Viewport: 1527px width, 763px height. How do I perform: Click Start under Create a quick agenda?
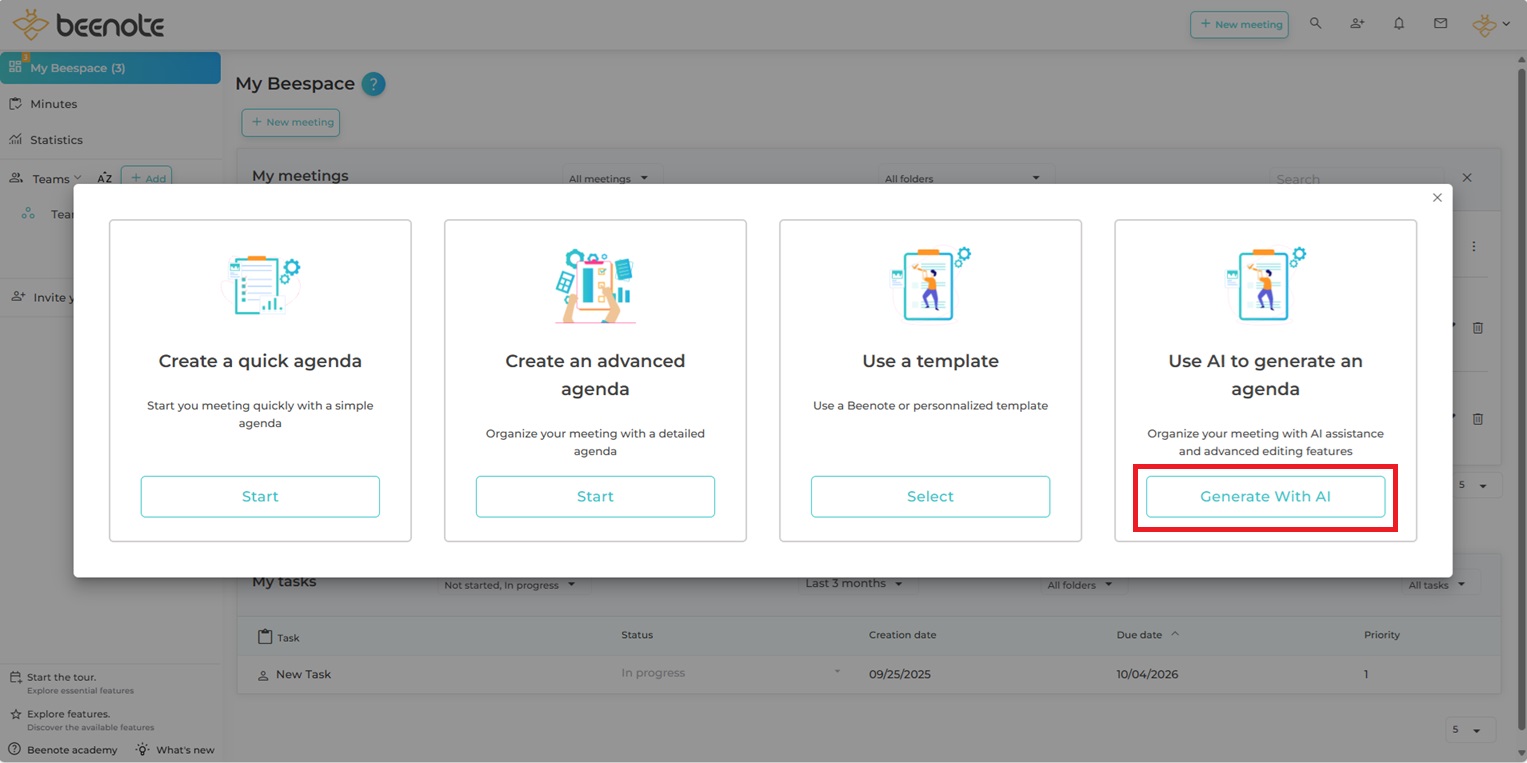point(260,497)
